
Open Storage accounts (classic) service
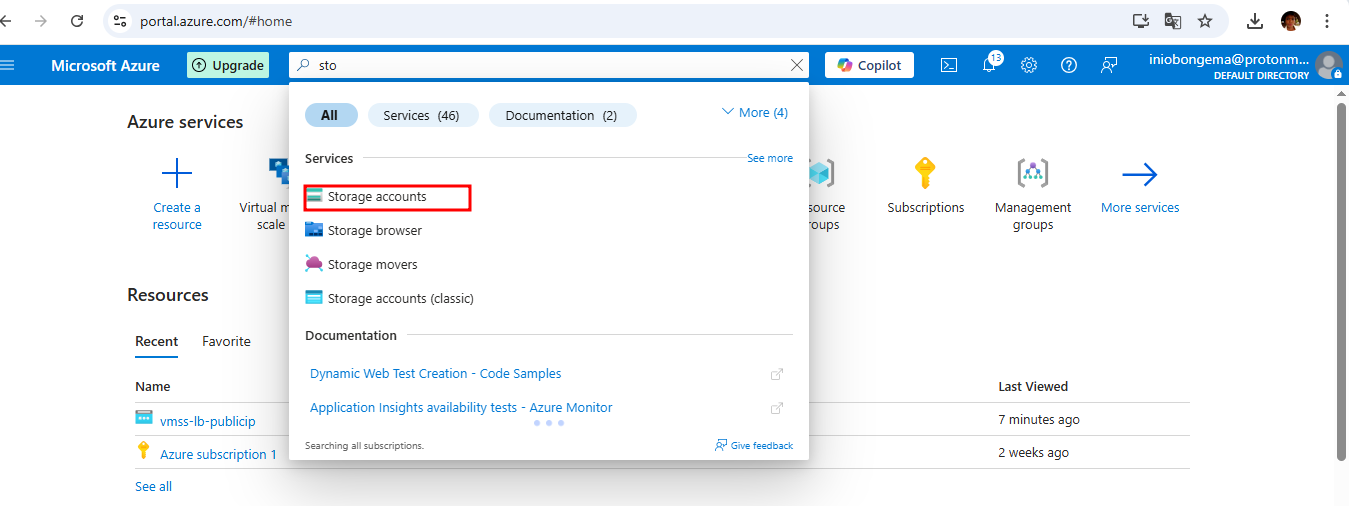[x=390, y=298]
